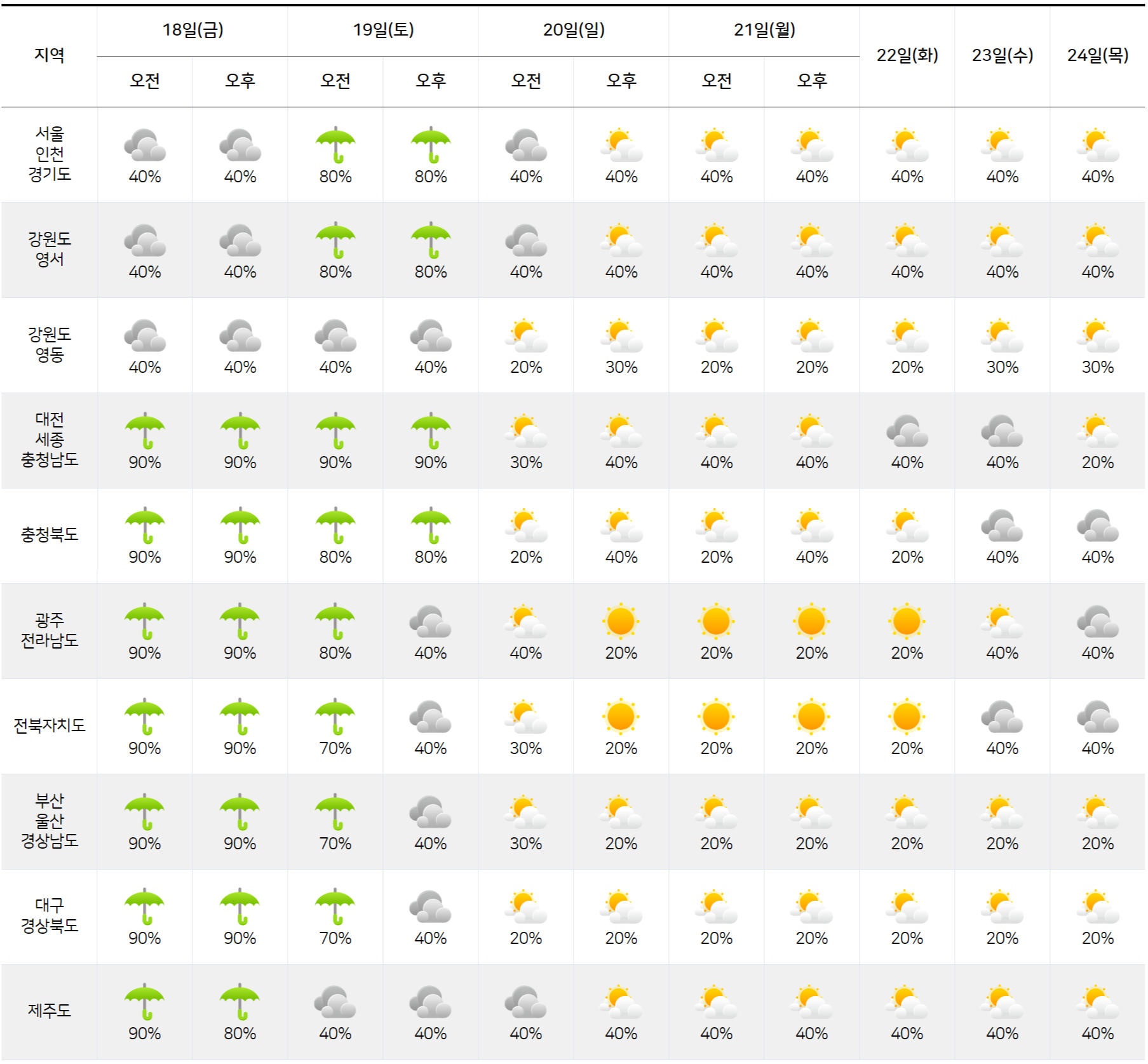This screenshot has width=1148, height=1064.
Task: Click the partly sunny icon for 제주도 22일(화)
Action: click(x=907, y=1002)
